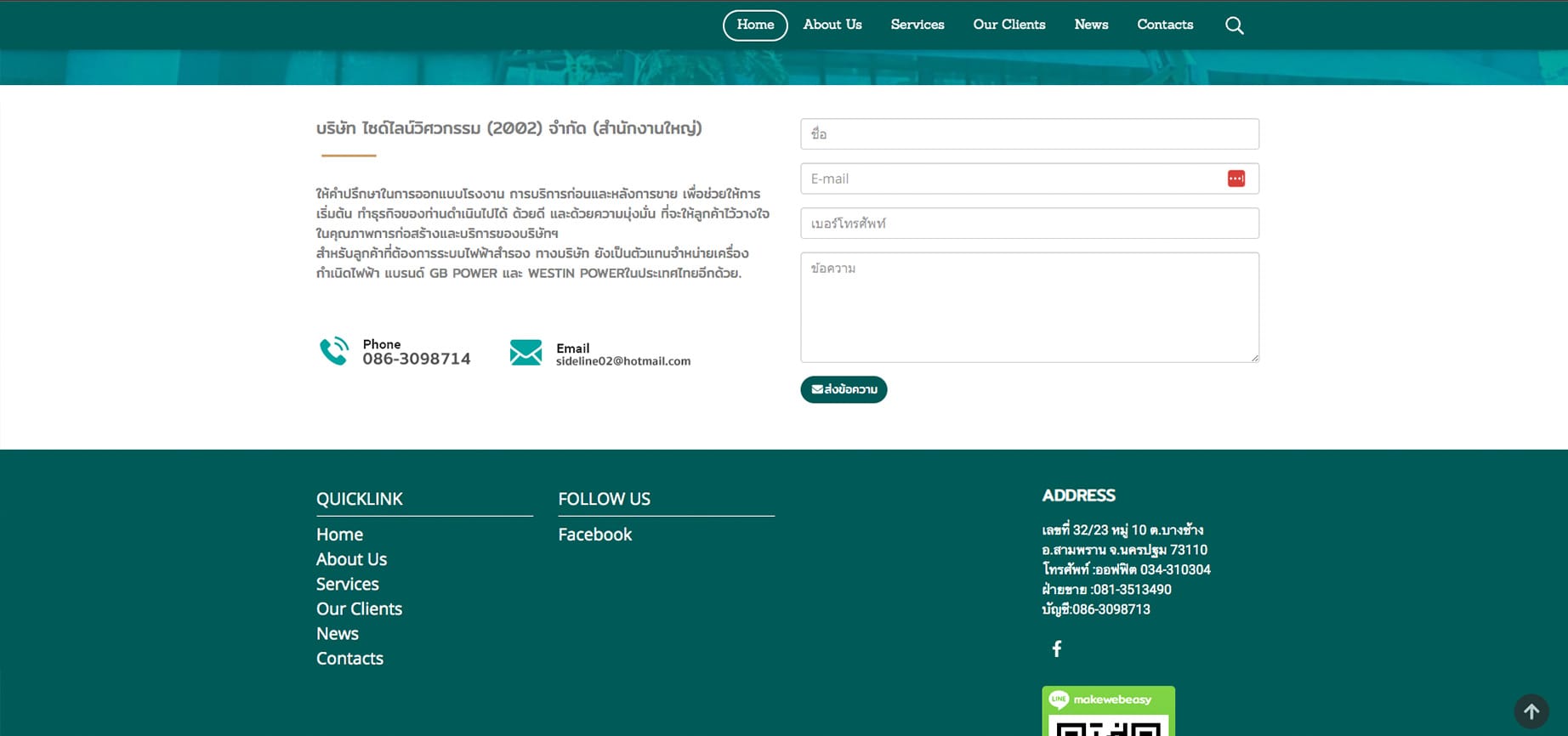Click the Facebook link under Follow Us
The width and height of the screenshot is (1568, 736).
tap(594, 535)
